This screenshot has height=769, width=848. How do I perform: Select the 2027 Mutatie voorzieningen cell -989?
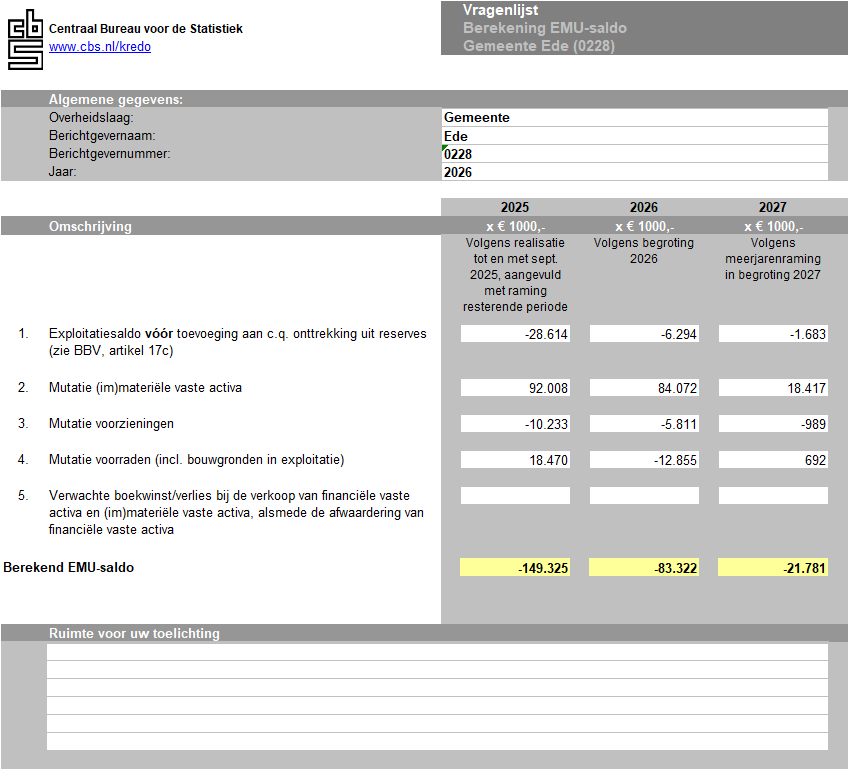point(773,424)
